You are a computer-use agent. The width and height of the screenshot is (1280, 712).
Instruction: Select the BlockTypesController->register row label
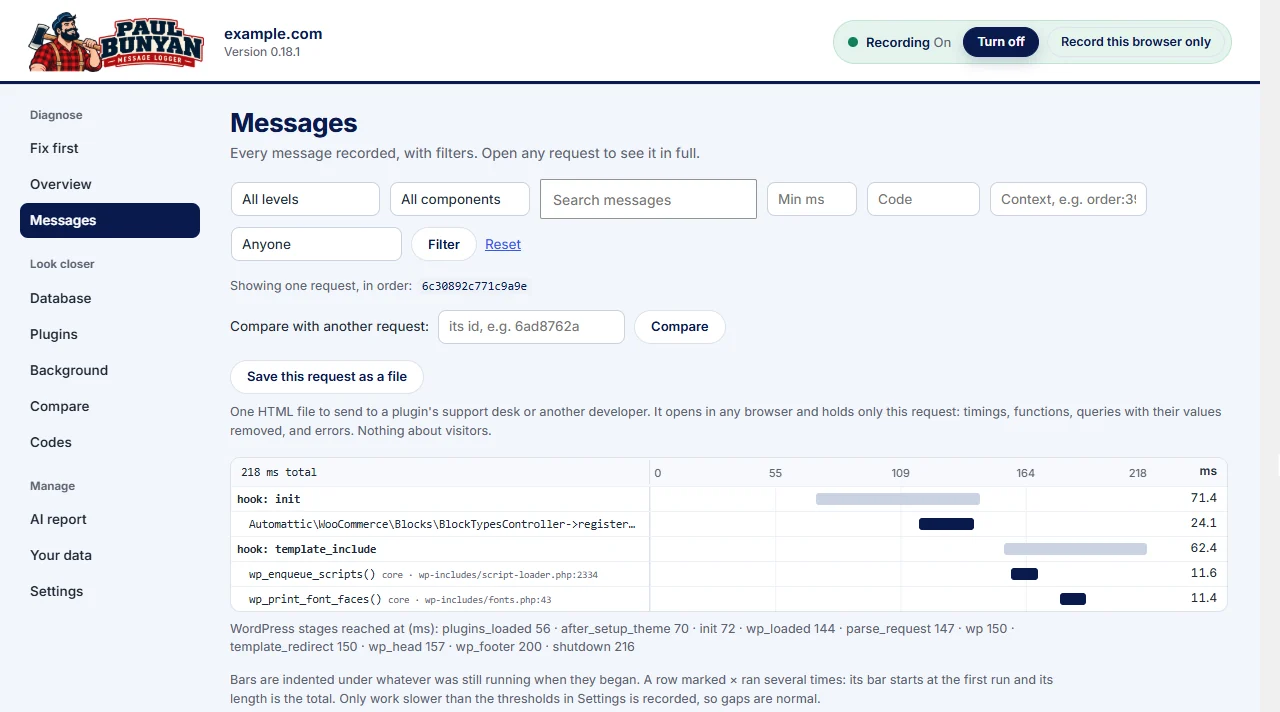coord(442,524)
